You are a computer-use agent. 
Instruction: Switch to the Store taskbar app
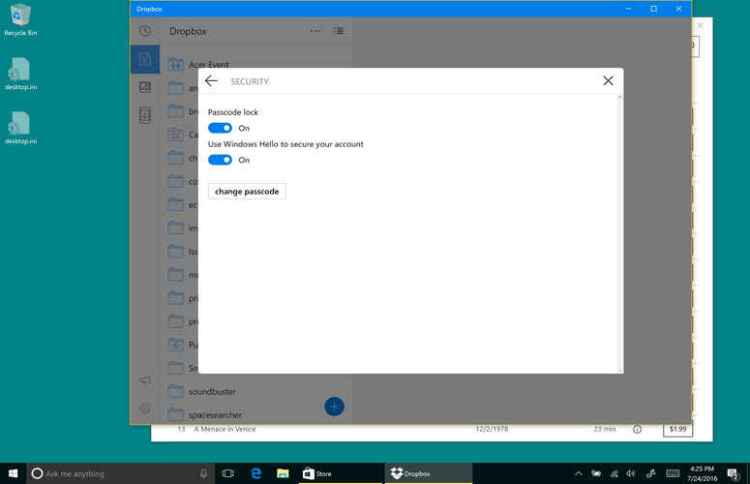[341, 473]
